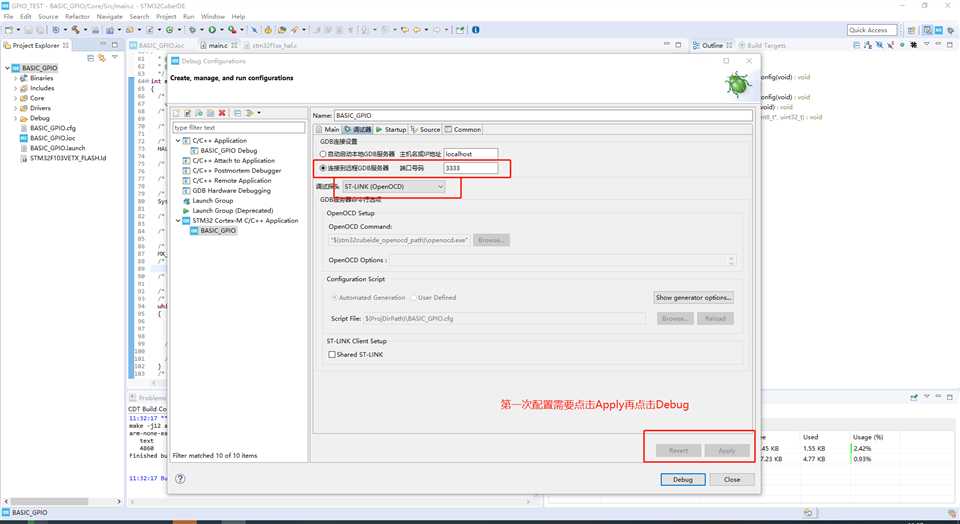Image resolution: width=960 pixels, height=524 pixels.
Task: Click the Show generator options button
Action: (x=694, y=298)
